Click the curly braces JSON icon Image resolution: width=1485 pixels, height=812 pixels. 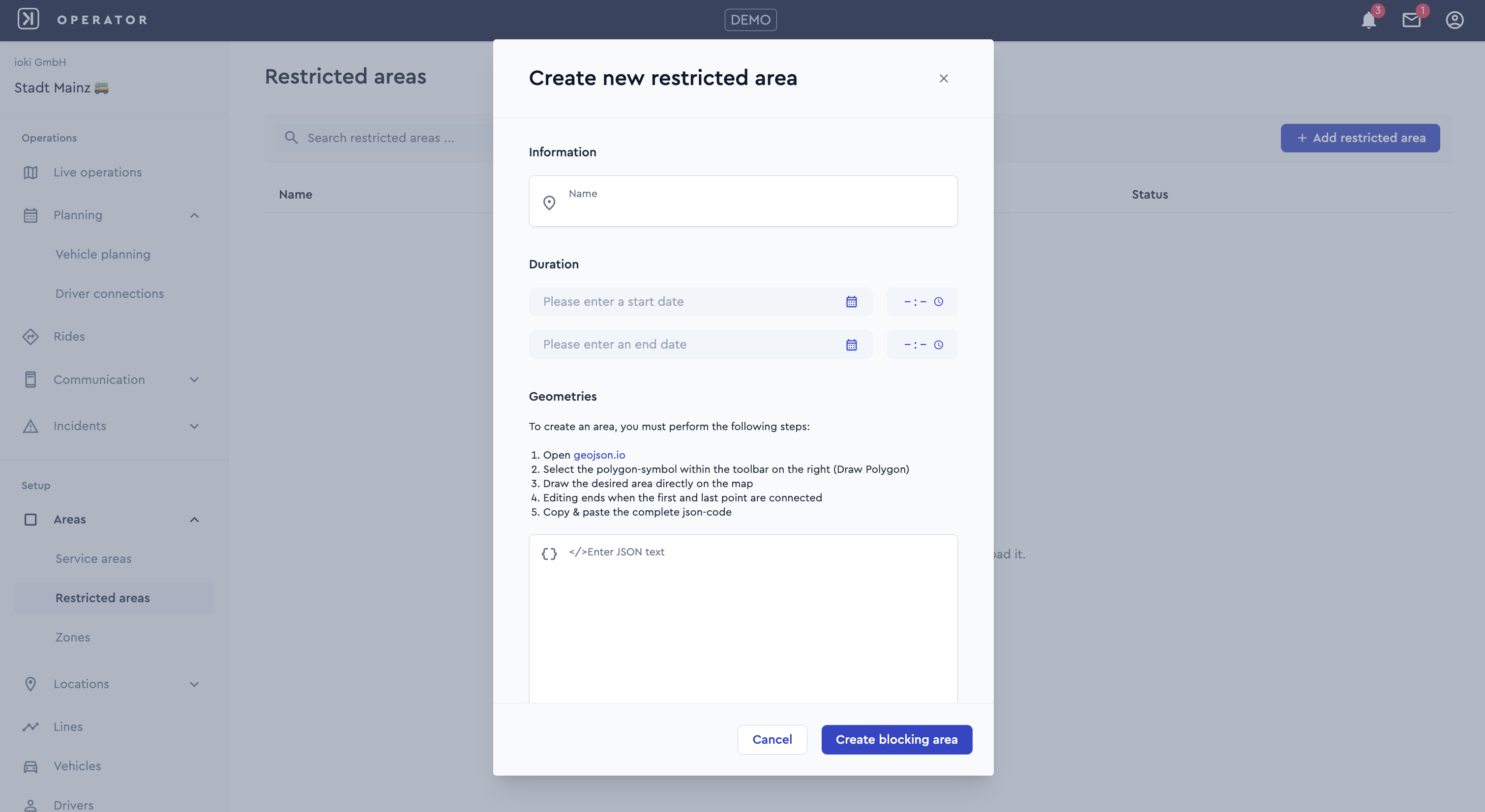point(549,554)
